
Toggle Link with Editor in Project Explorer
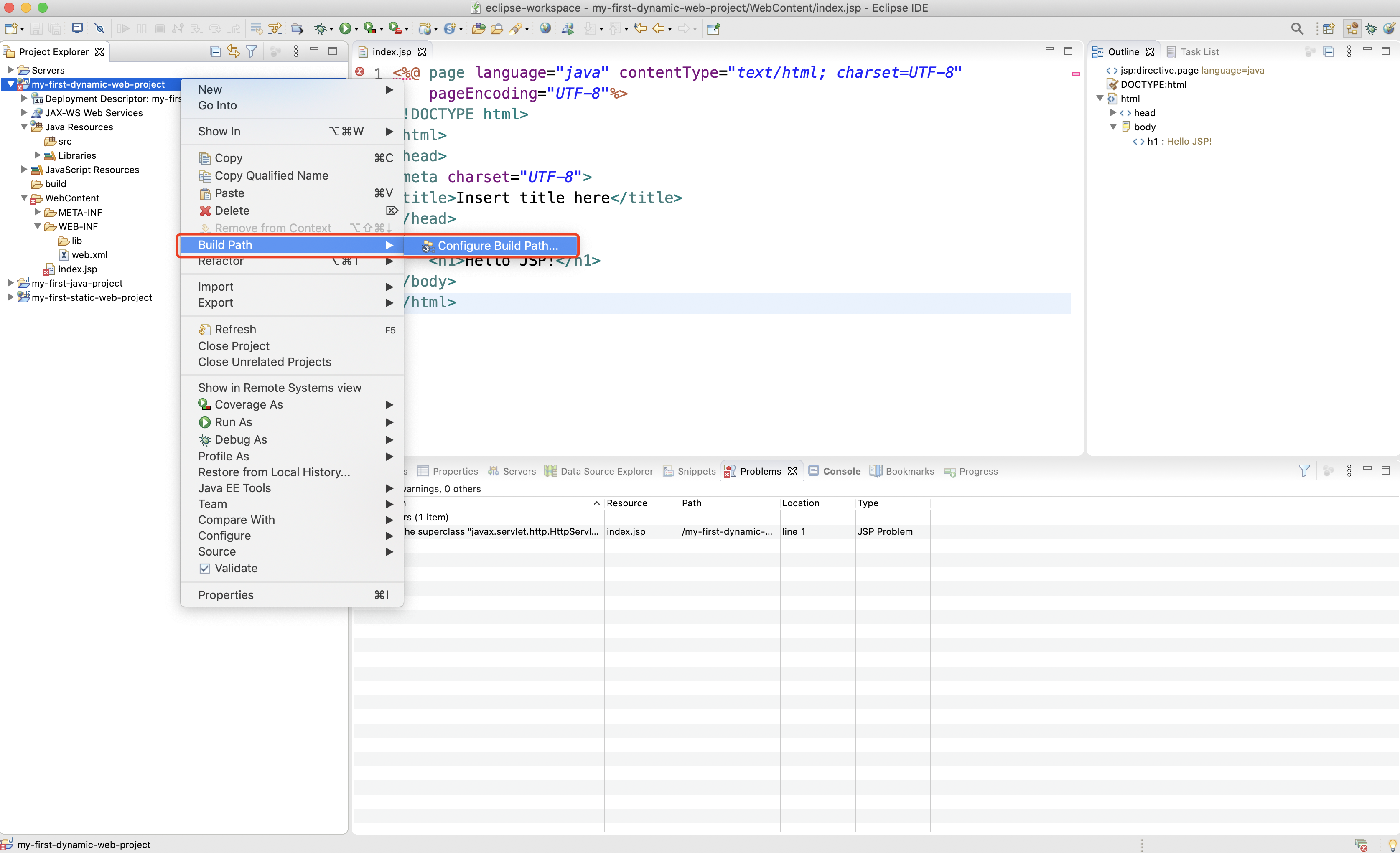tap(233, 52)
